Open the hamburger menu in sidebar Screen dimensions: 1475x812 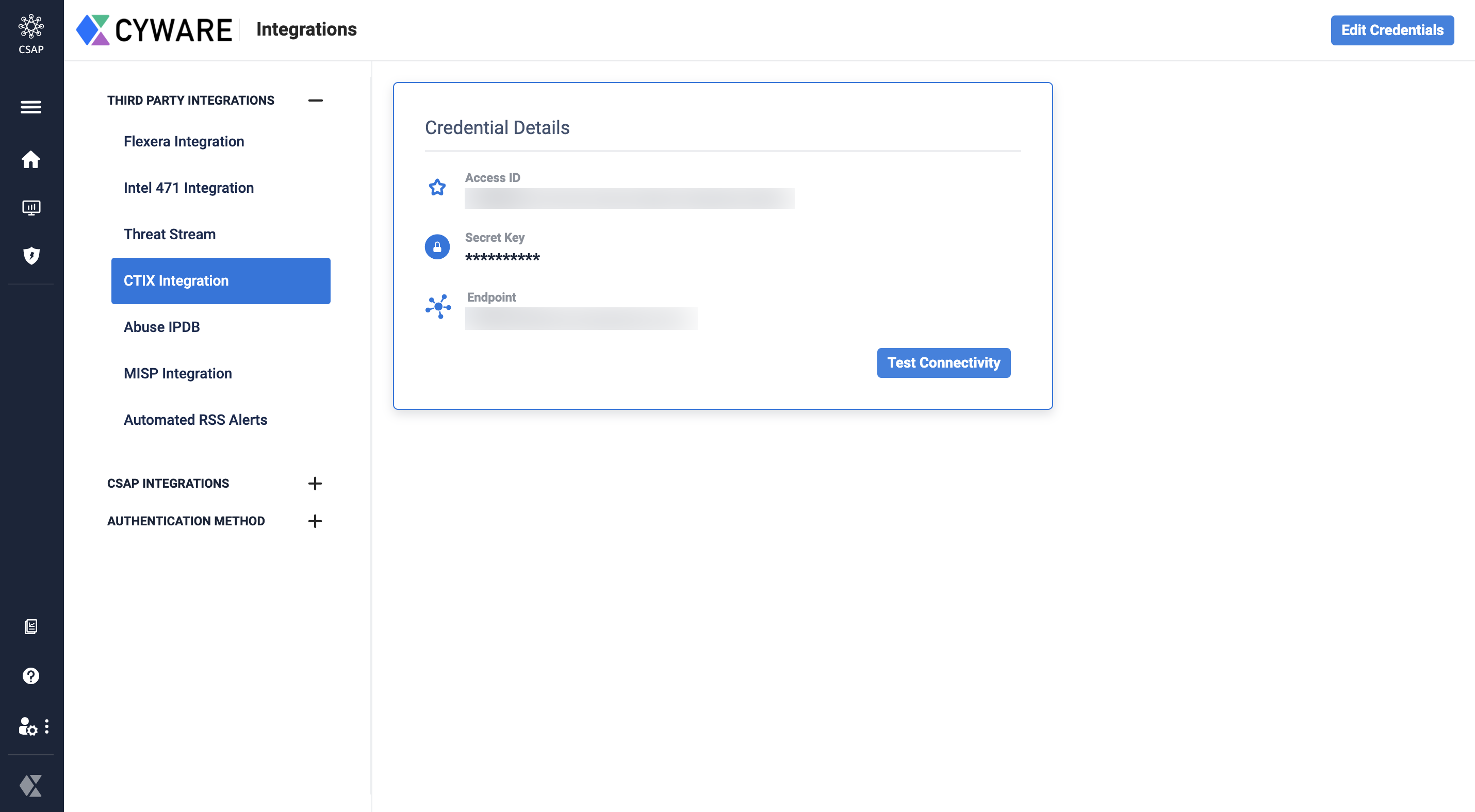coord(31,107)
